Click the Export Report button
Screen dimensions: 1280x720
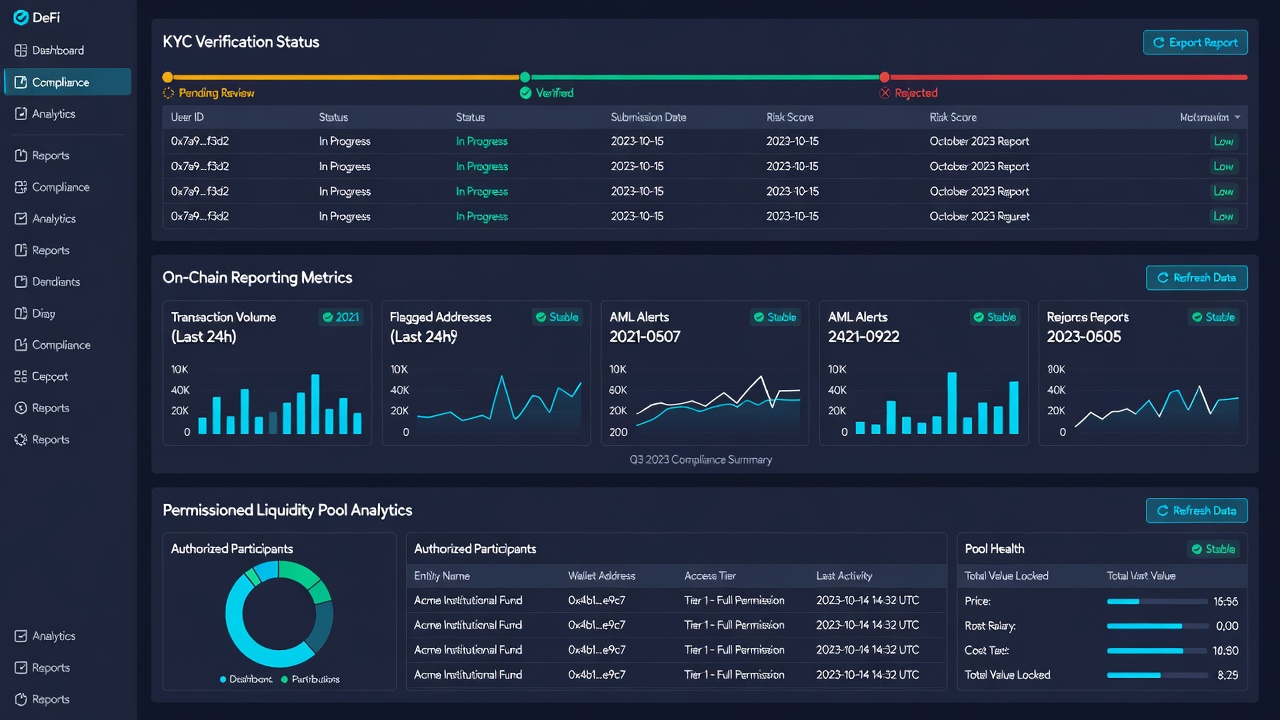click(1195, 43)
